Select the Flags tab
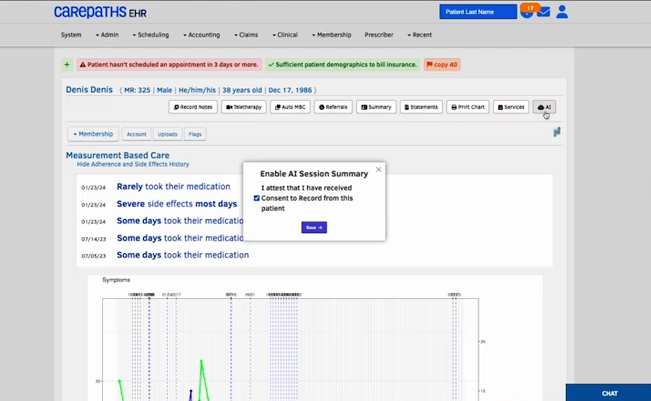The image size is (651, 401). [195, 134]
